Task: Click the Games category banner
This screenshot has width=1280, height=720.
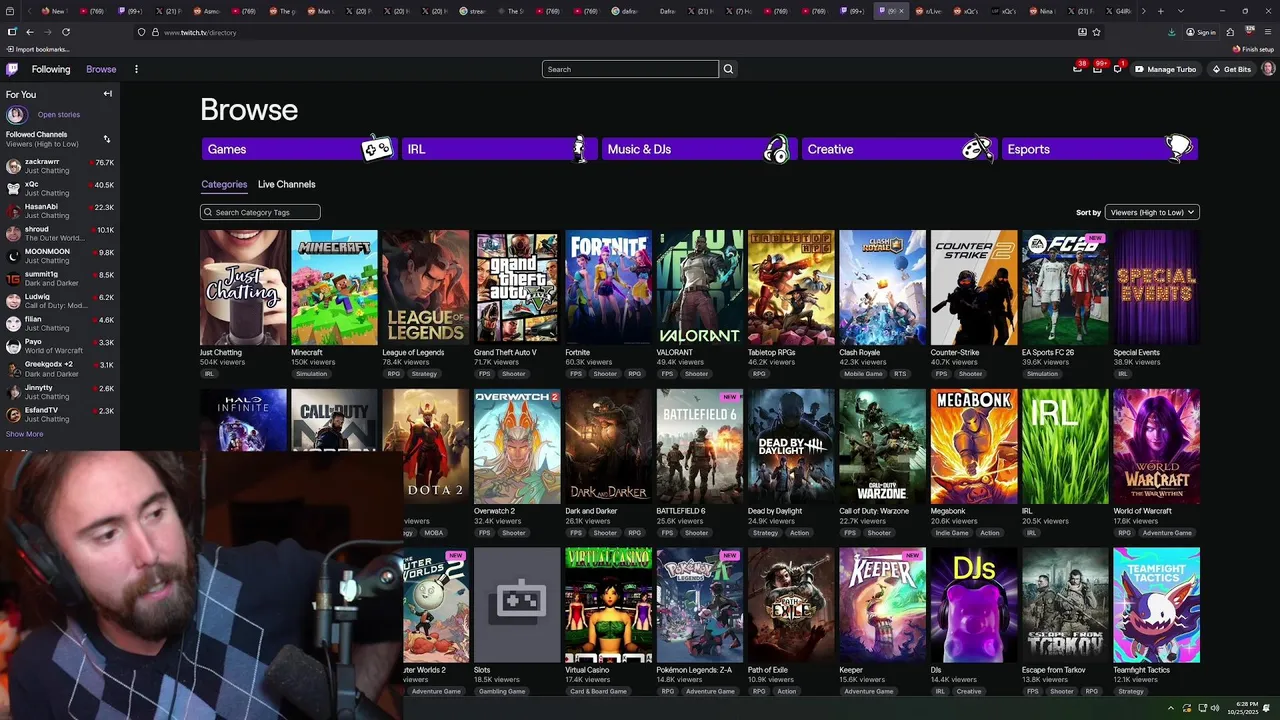Action: click(298, 149)
